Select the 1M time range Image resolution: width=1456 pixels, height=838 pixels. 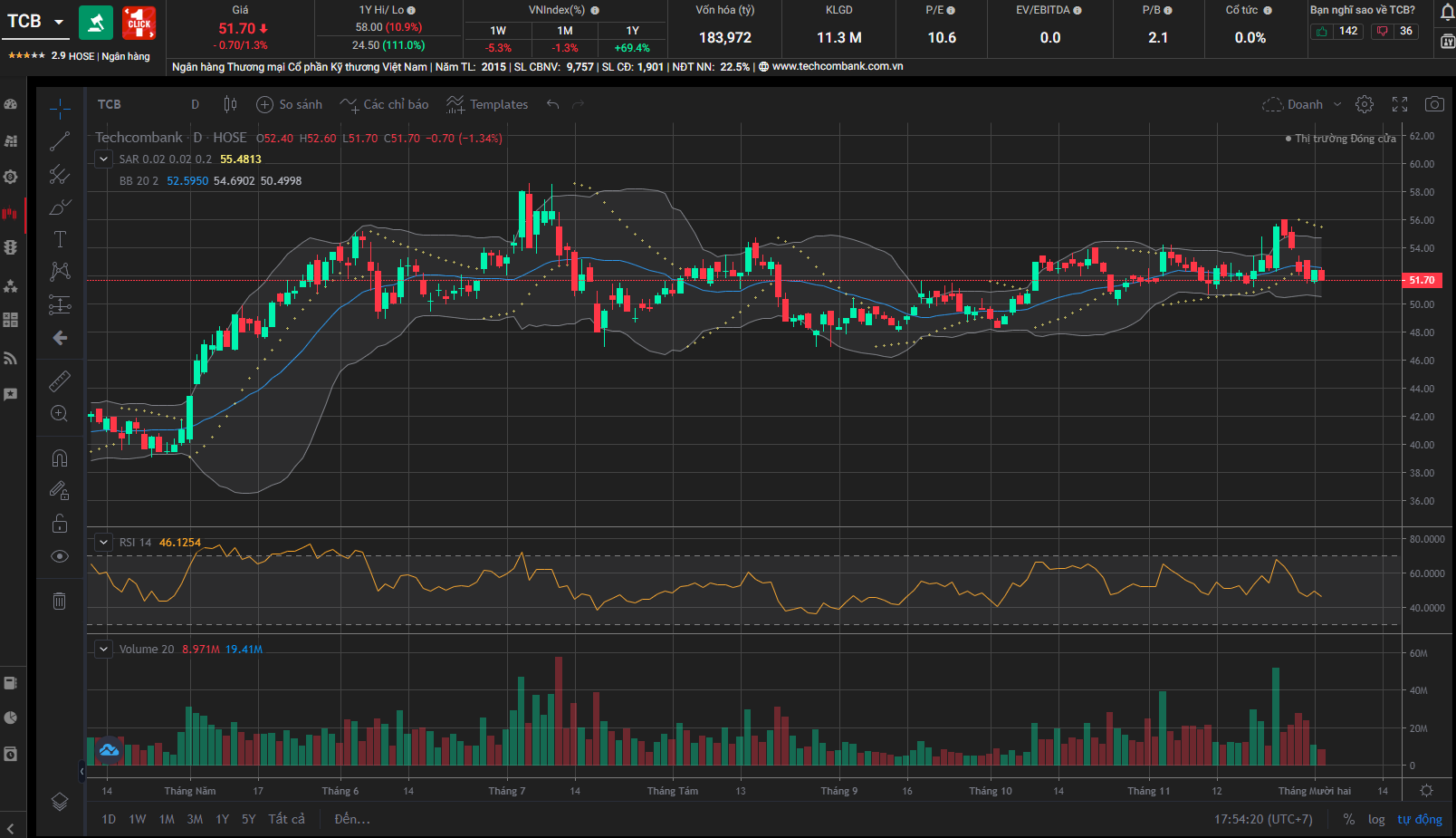(167, 819)
